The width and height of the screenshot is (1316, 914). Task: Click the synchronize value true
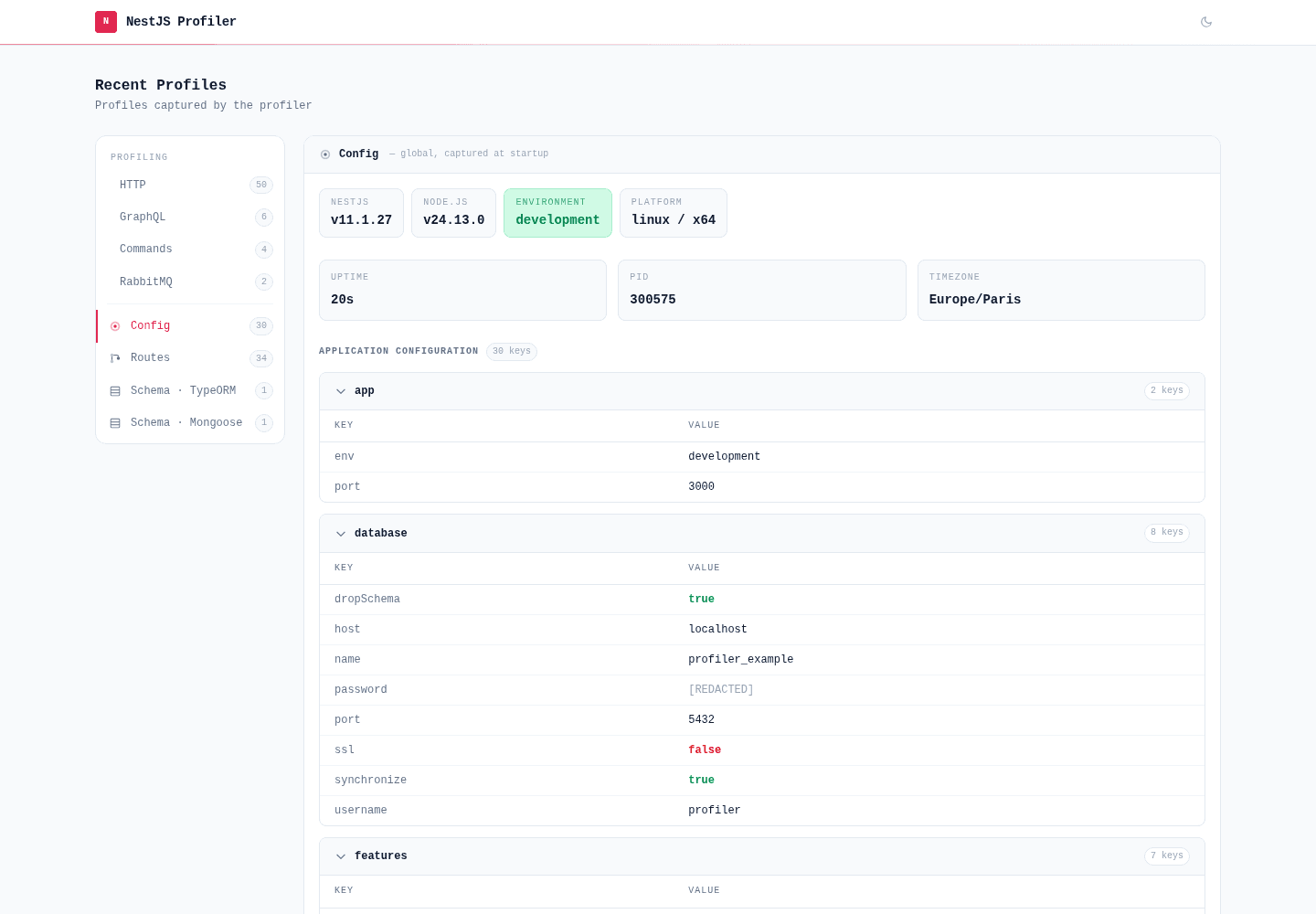(x=701, y=781)
